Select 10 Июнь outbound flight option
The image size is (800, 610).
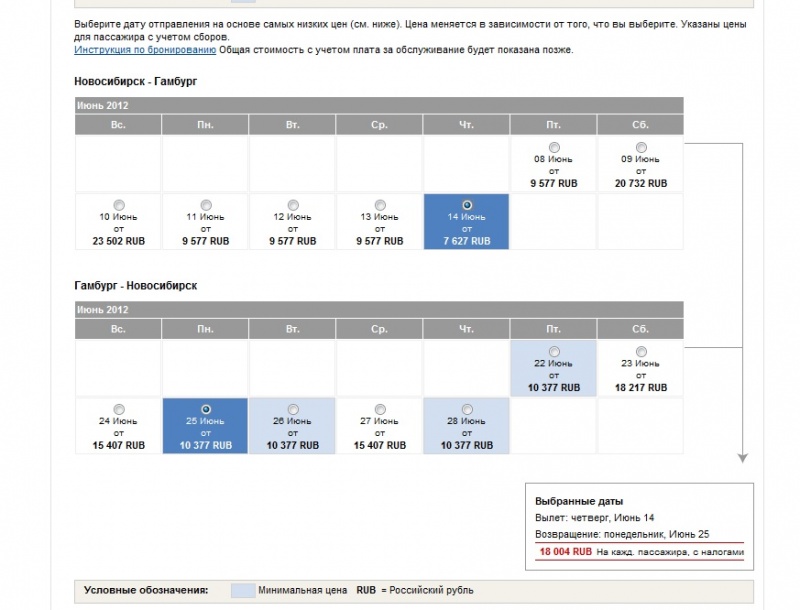[119, 205]
